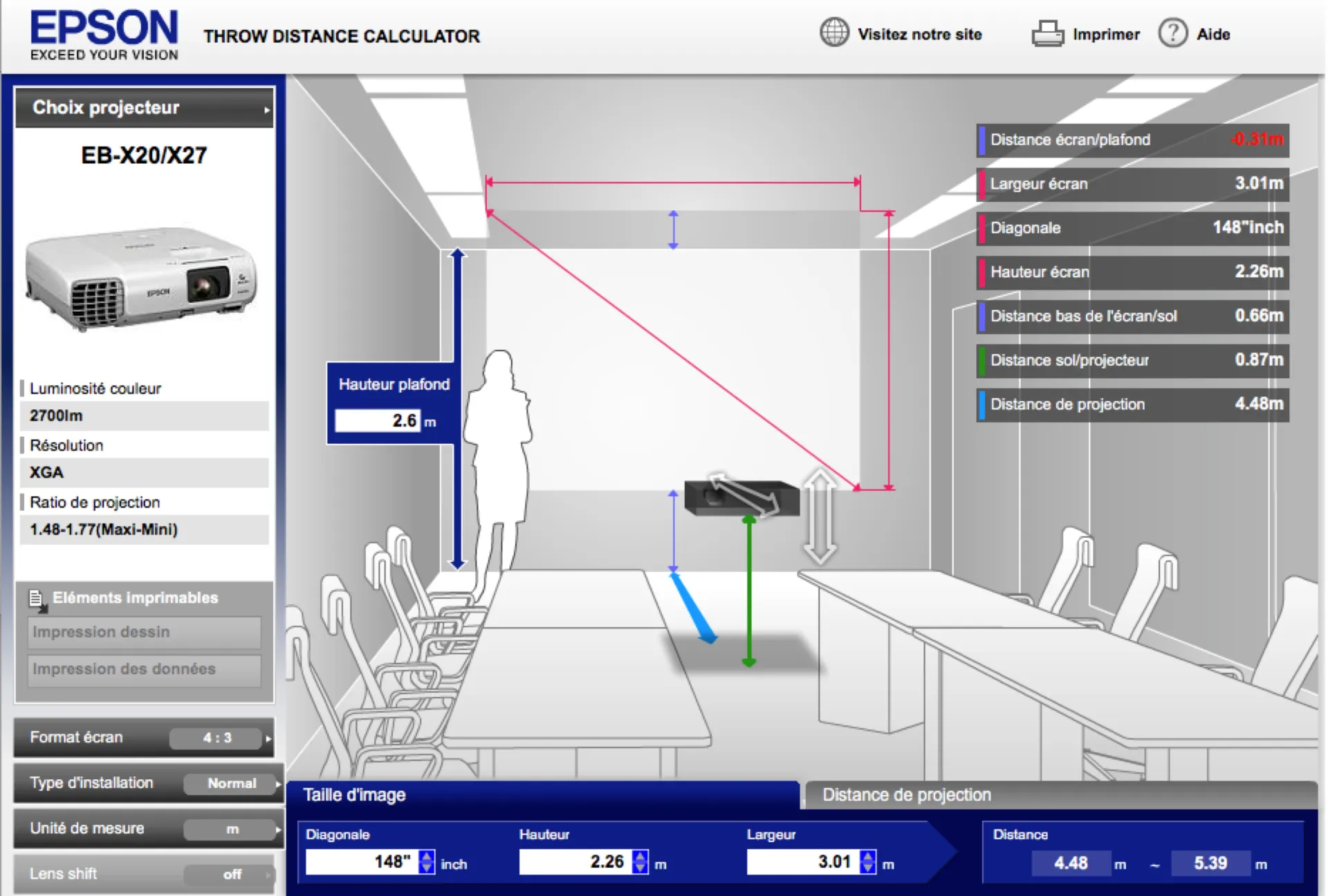This screenshot has width=1328, height=896.
Task: Click the vertical gray projector height arrow
Action: pos(820,517)
